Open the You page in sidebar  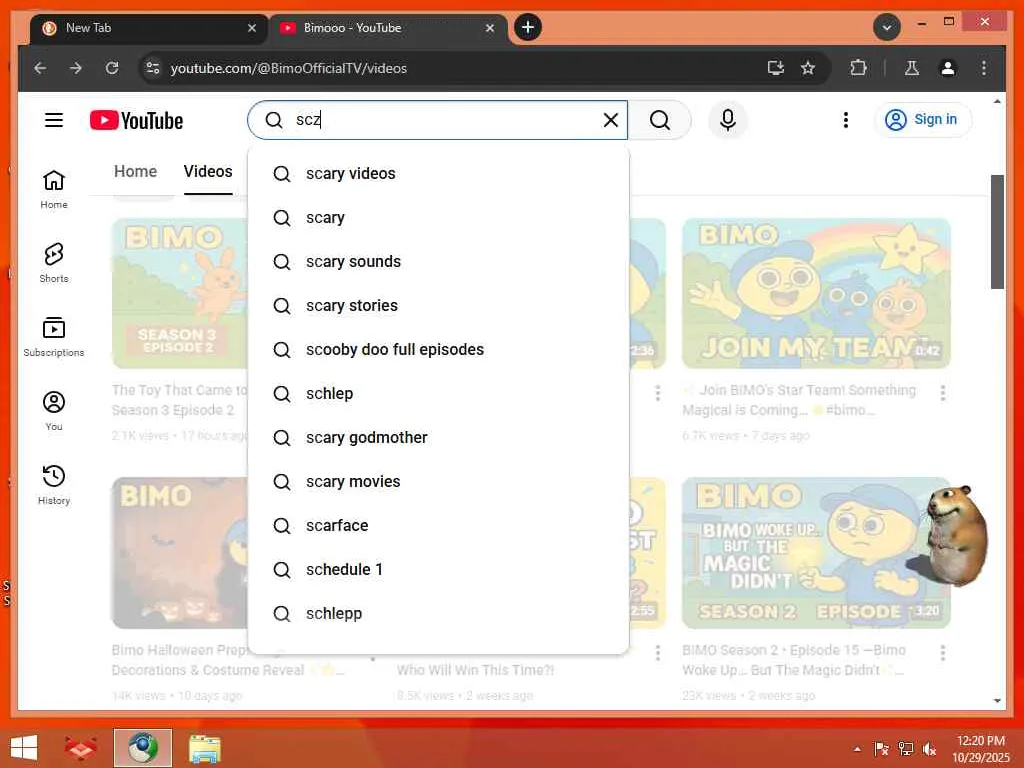(54, 411)
